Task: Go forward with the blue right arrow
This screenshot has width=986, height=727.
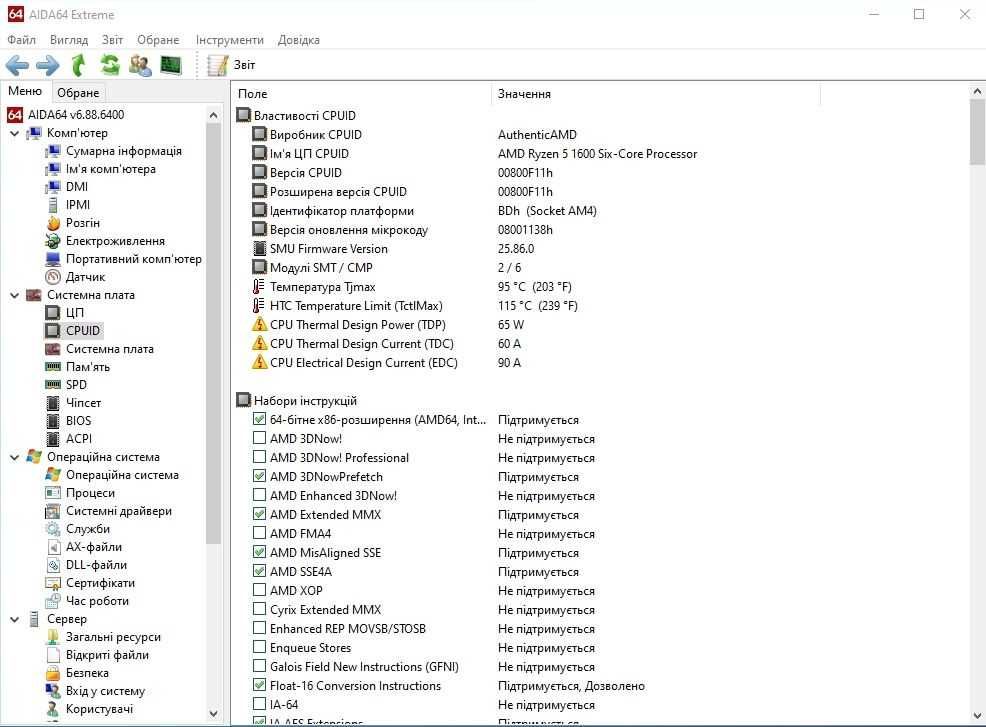Action: [x=48, y=65]
